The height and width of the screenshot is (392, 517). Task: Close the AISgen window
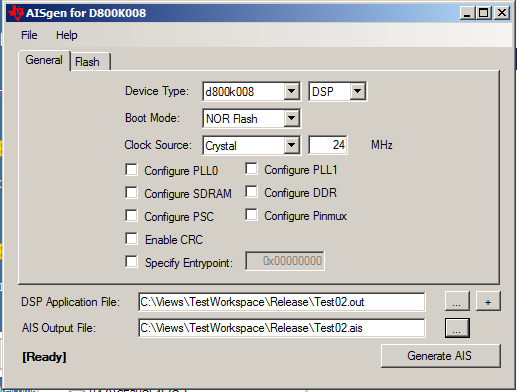click(x=502, y=13)
